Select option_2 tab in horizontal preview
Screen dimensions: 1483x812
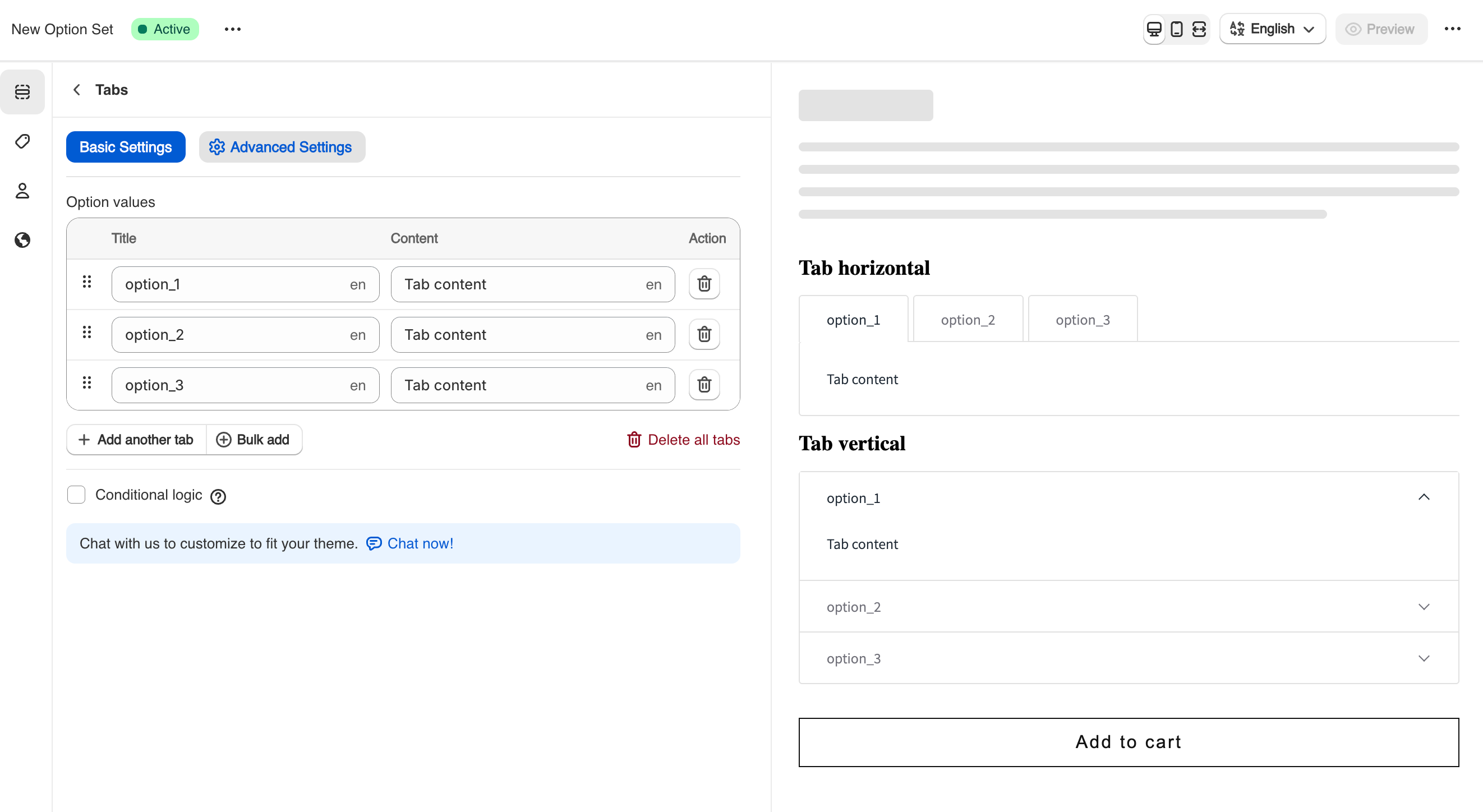coord(967,320)
